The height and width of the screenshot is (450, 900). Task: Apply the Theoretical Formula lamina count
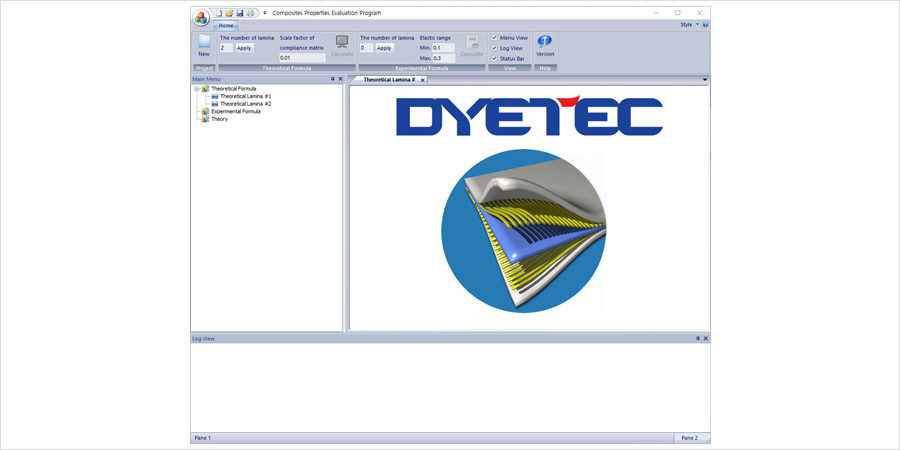(x=244, y=48)
